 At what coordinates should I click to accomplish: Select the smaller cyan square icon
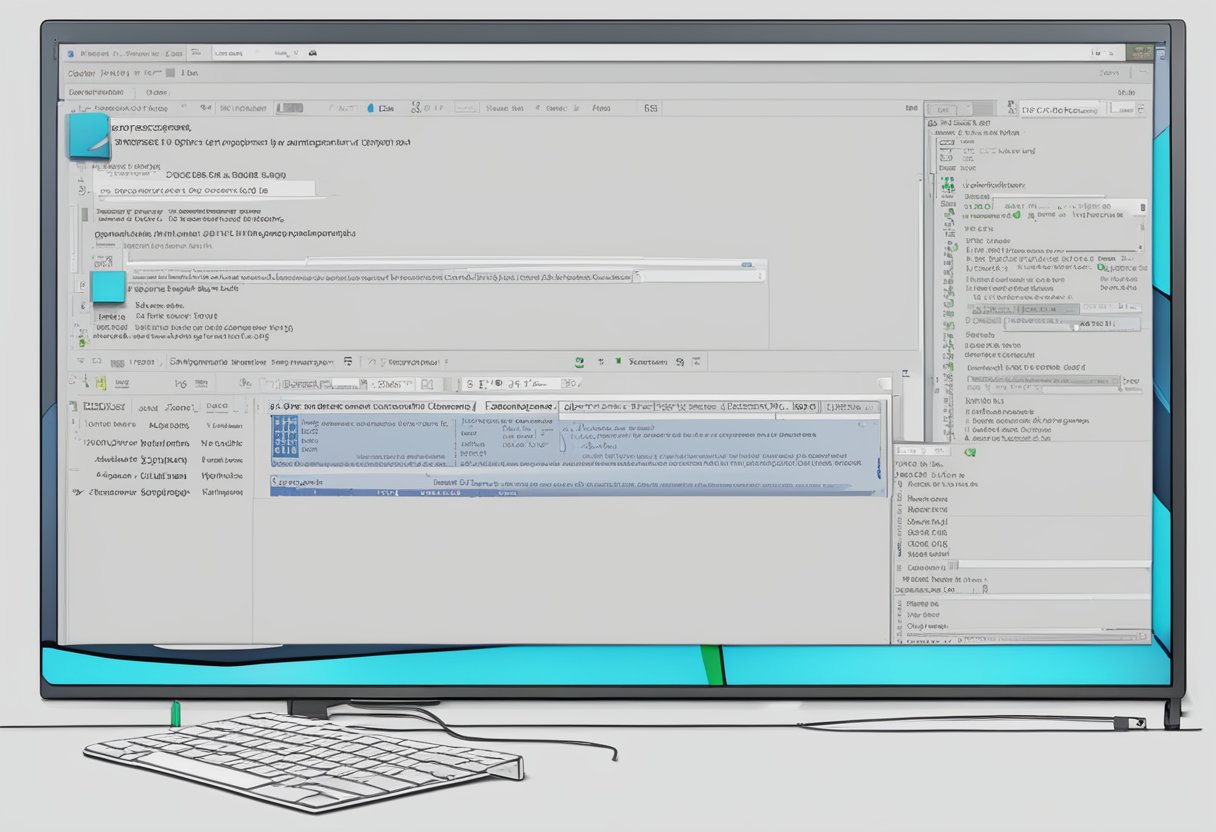click(x=108, y=286)
